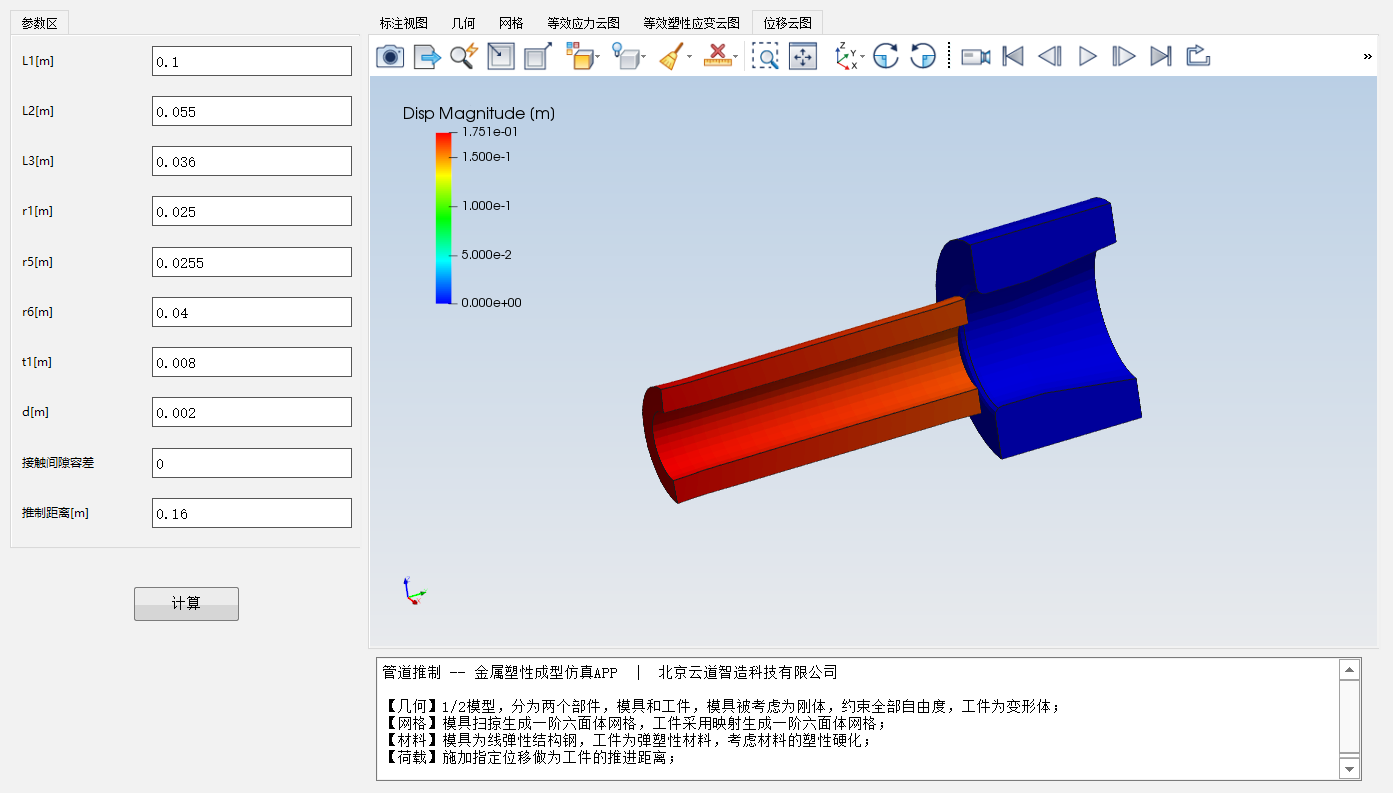1393x793 pixels.
Task: Switch to the 标注视图 tab
Action: tap(404, 23)
